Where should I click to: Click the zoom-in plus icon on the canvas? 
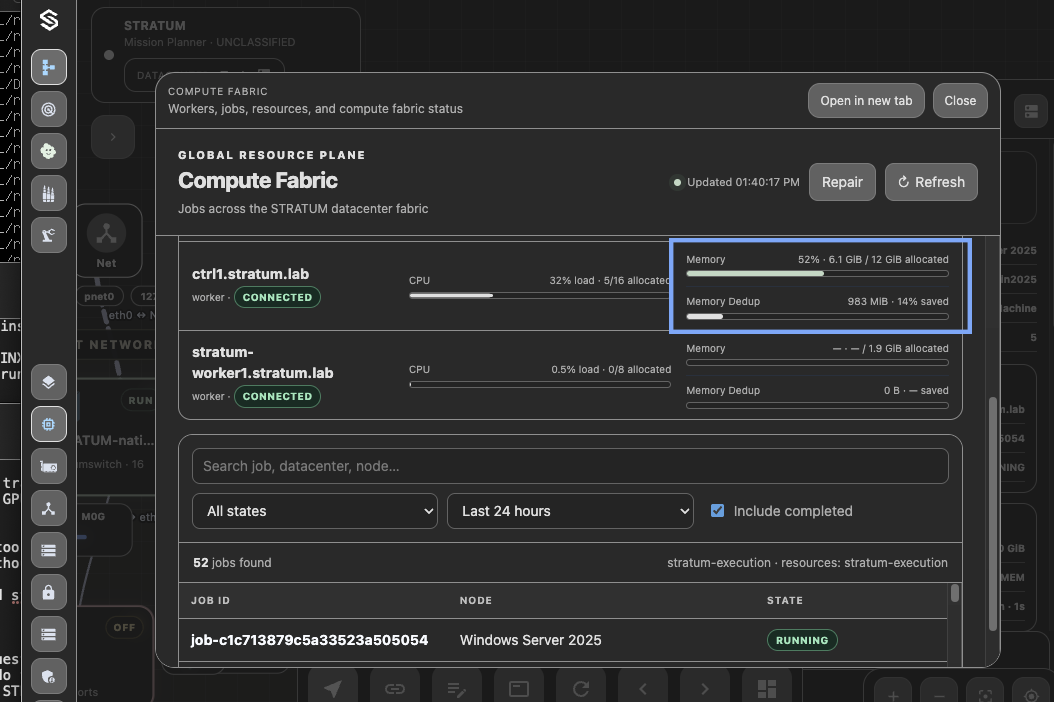point(893,695)
